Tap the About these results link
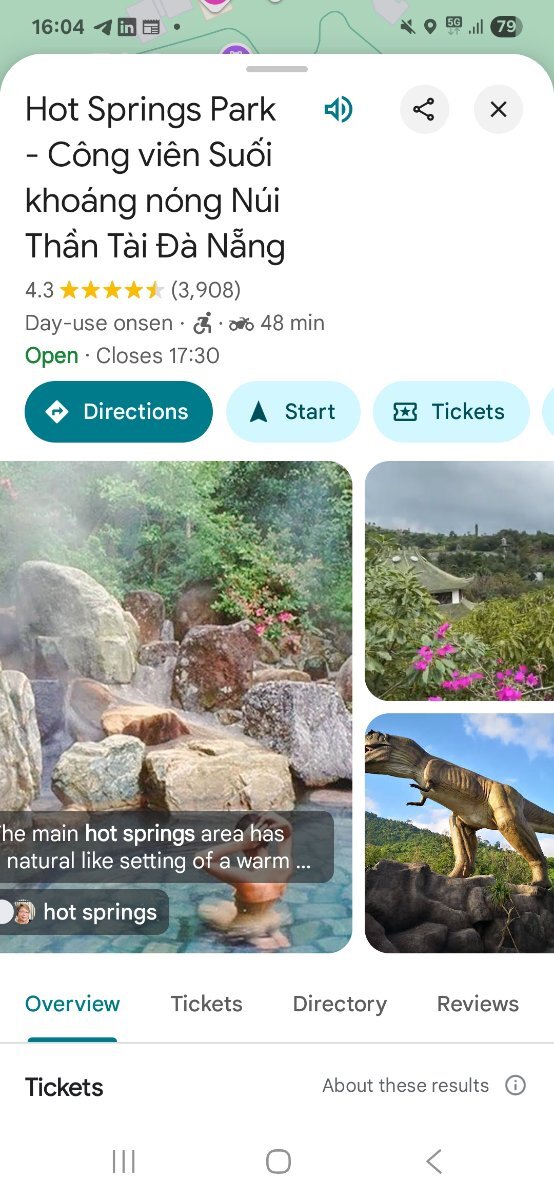The width and height of the screenshot is (554, 1200). pyautogui.click(x=405, y=1085)
